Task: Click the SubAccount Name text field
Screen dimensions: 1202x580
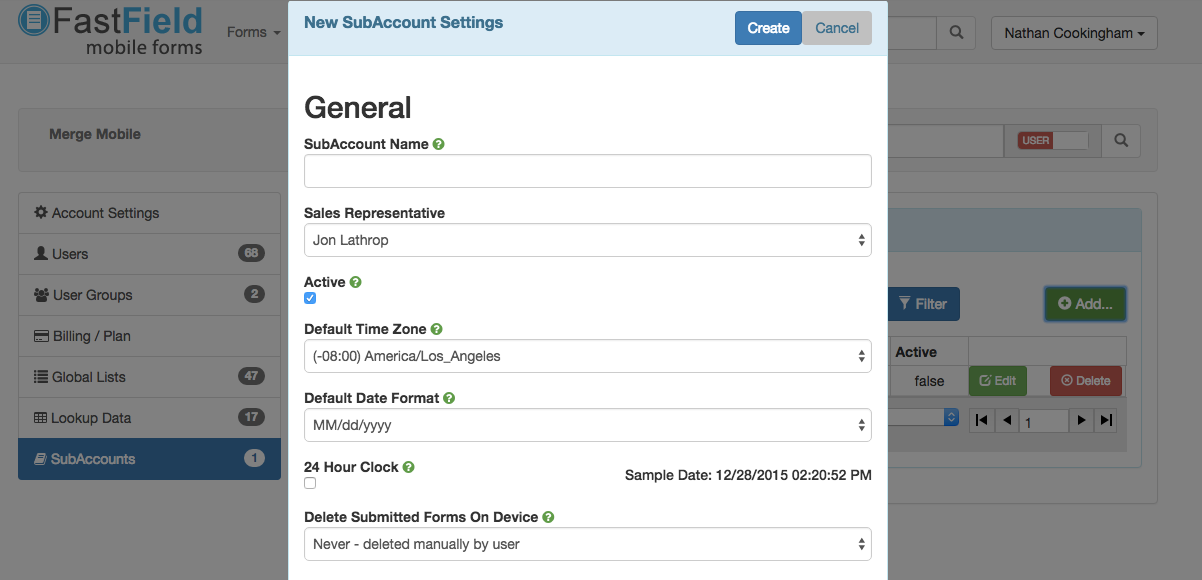Action: pos(587,171)
